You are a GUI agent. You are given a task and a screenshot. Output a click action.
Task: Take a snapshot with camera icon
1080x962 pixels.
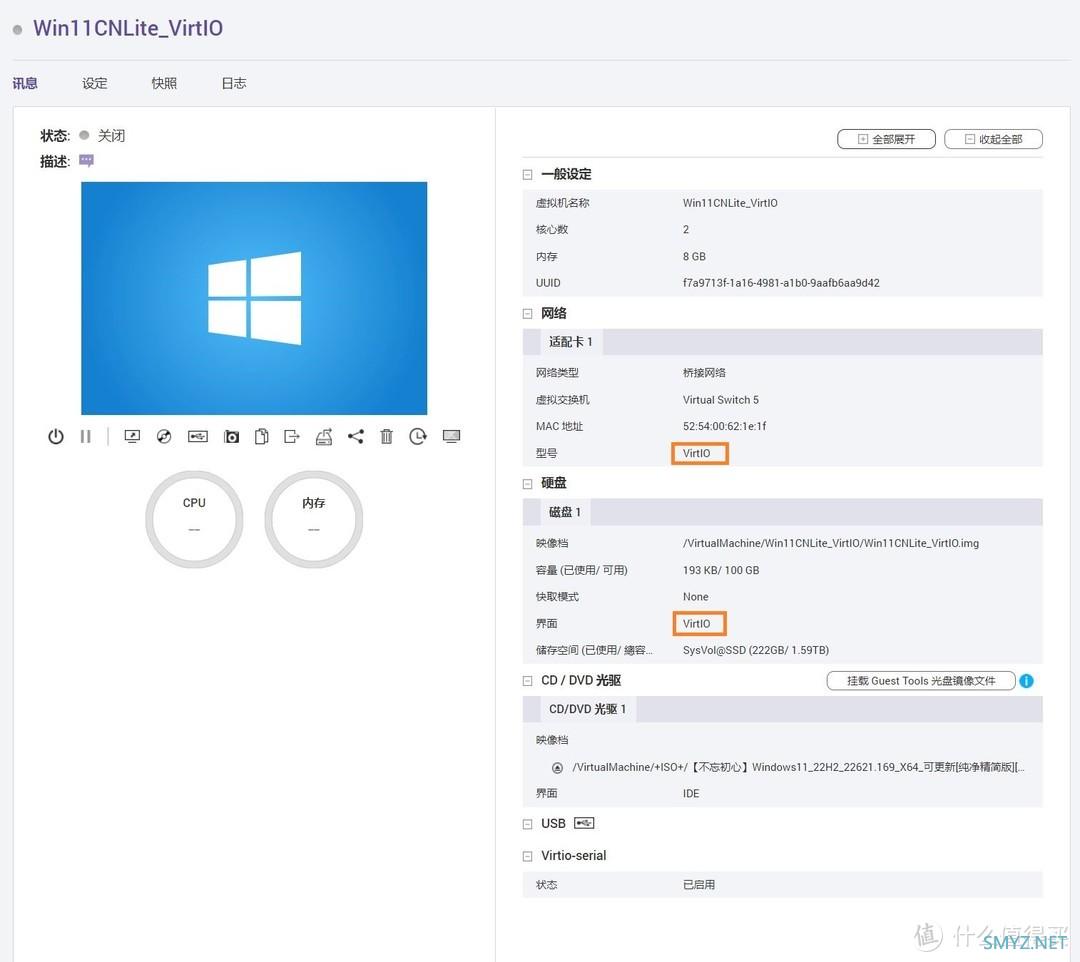231,437
